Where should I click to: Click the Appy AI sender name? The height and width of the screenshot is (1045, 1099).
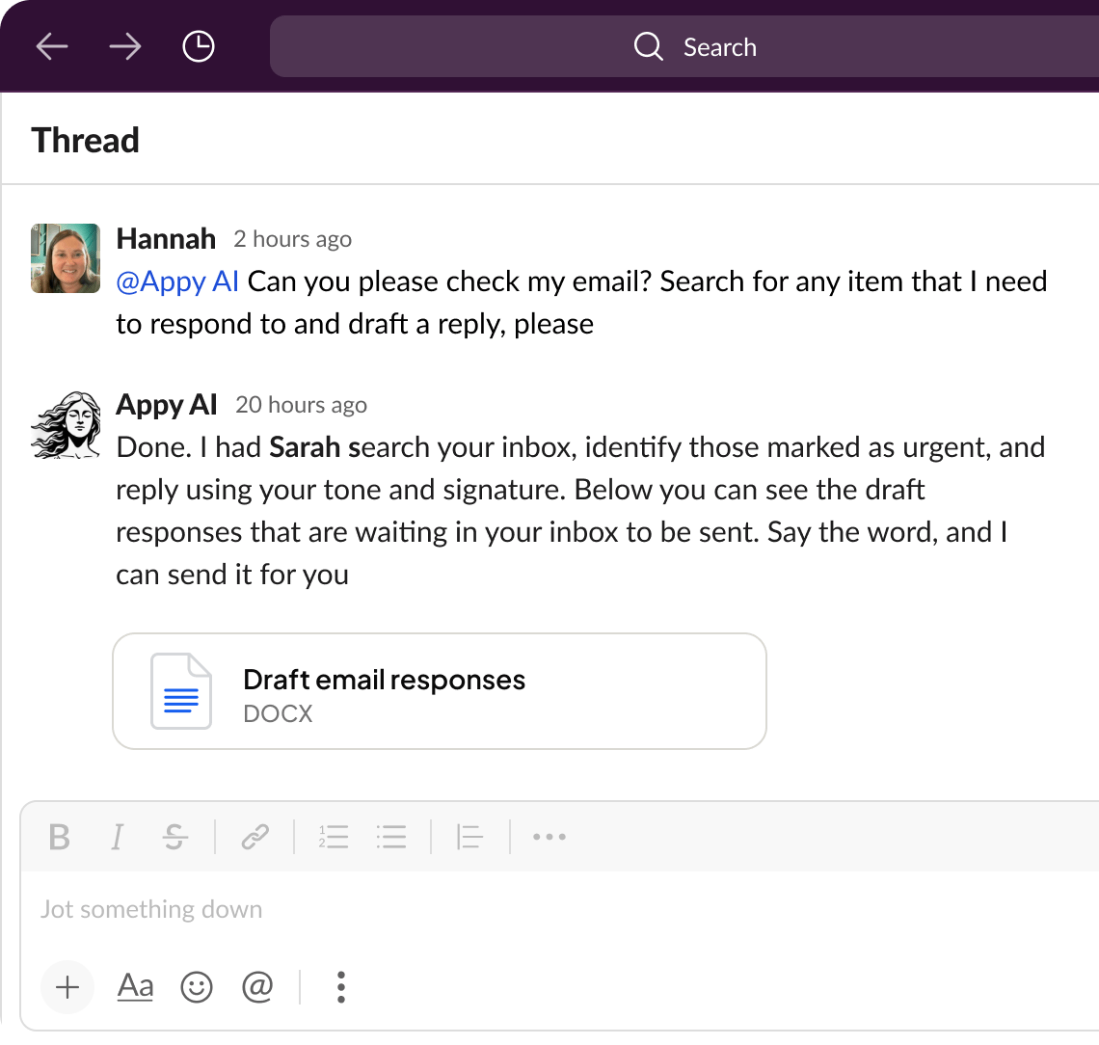click(x=167, y=405)
